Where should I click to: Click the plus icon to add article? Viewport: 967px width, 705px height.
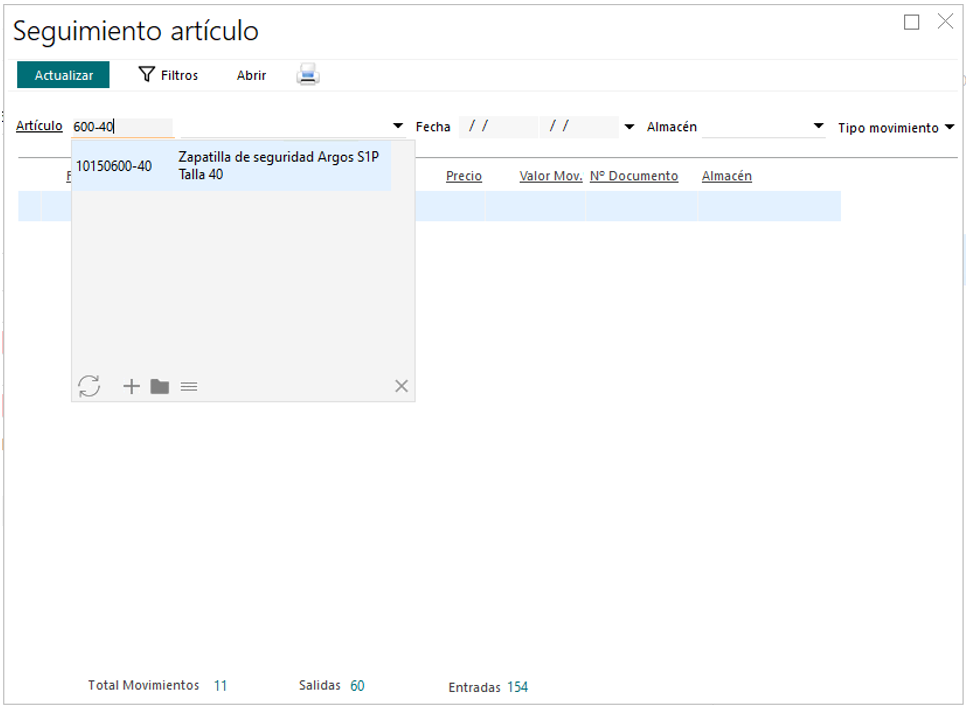pos(131,386)
